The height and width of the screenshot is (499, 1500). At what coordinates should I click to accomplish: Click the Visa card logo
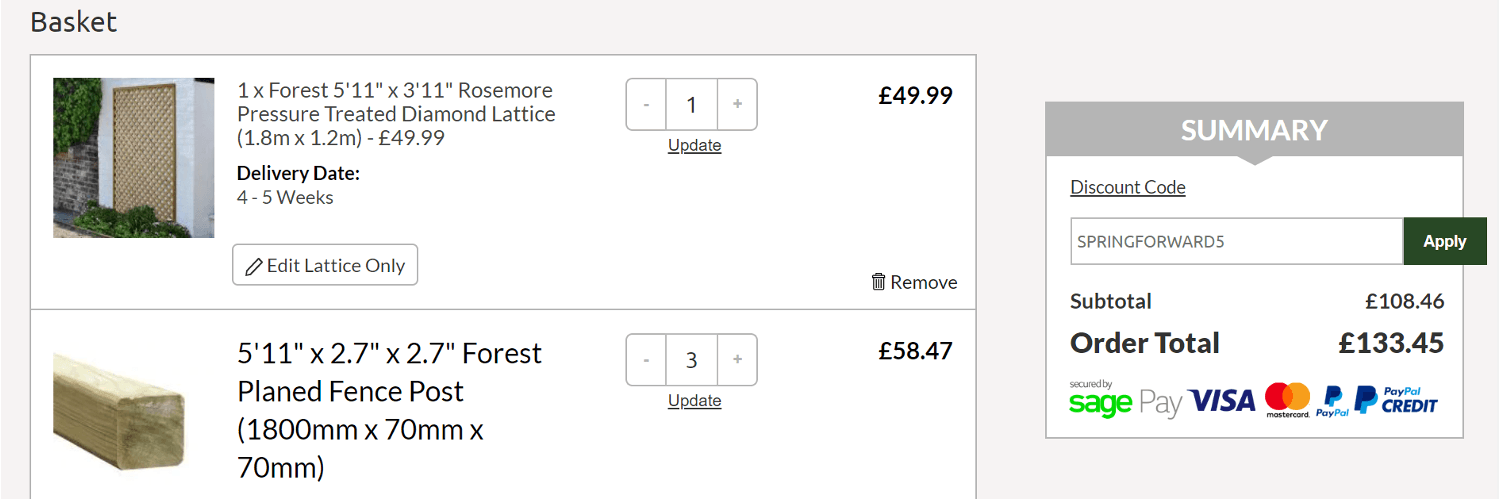(x=1221, y=401)
